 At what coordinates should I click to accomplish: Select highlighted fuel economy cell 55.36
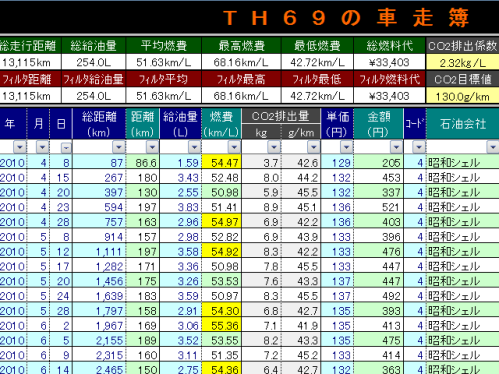[x=222, y=325]
